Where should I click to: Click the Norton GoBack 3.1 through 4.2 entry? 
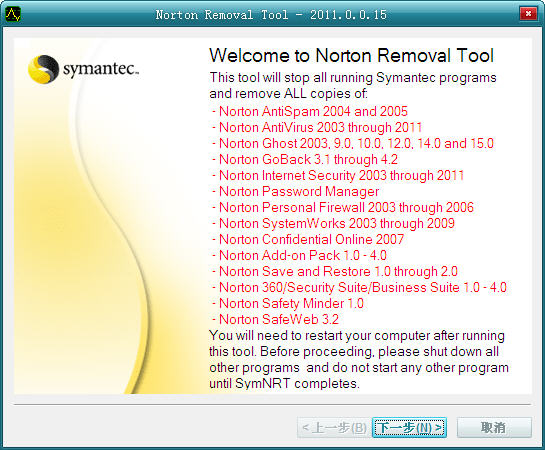(305, 159)
